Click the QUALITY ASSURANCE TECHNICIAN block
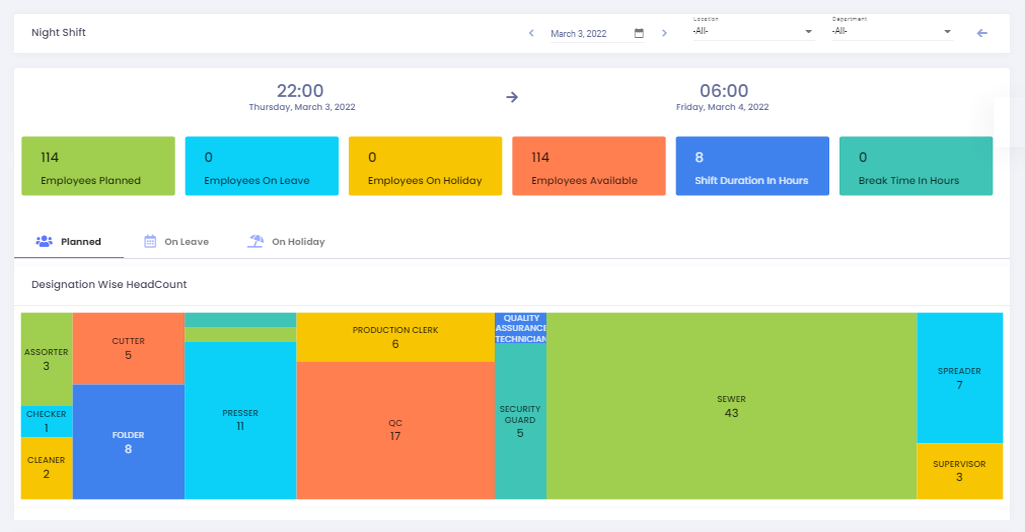This screenshot has width=1025, height=532. (520, 328)
